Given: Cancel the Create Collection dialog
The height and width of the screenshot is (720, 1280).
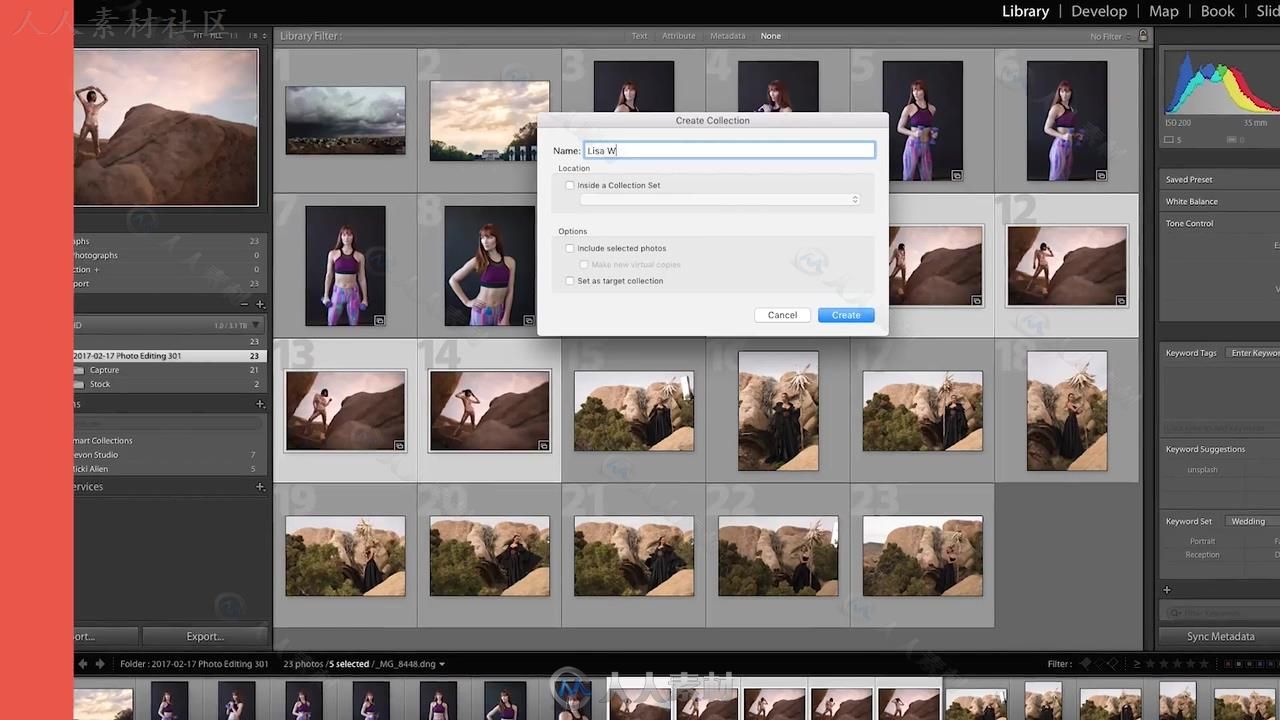Looking at the screenshot, I should 782,315.
